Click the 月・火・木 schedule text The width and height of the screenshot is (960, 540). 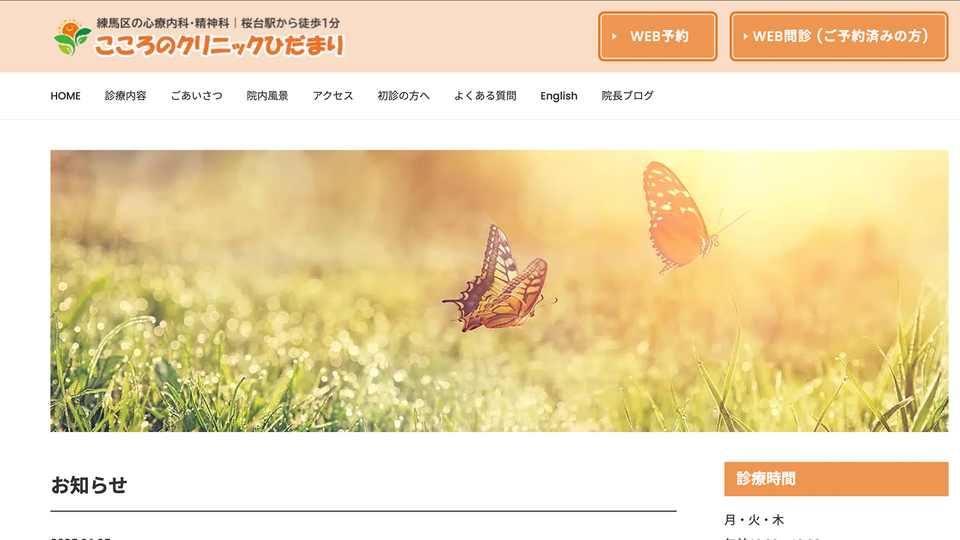pyautogui.click(x=754, y=520)
